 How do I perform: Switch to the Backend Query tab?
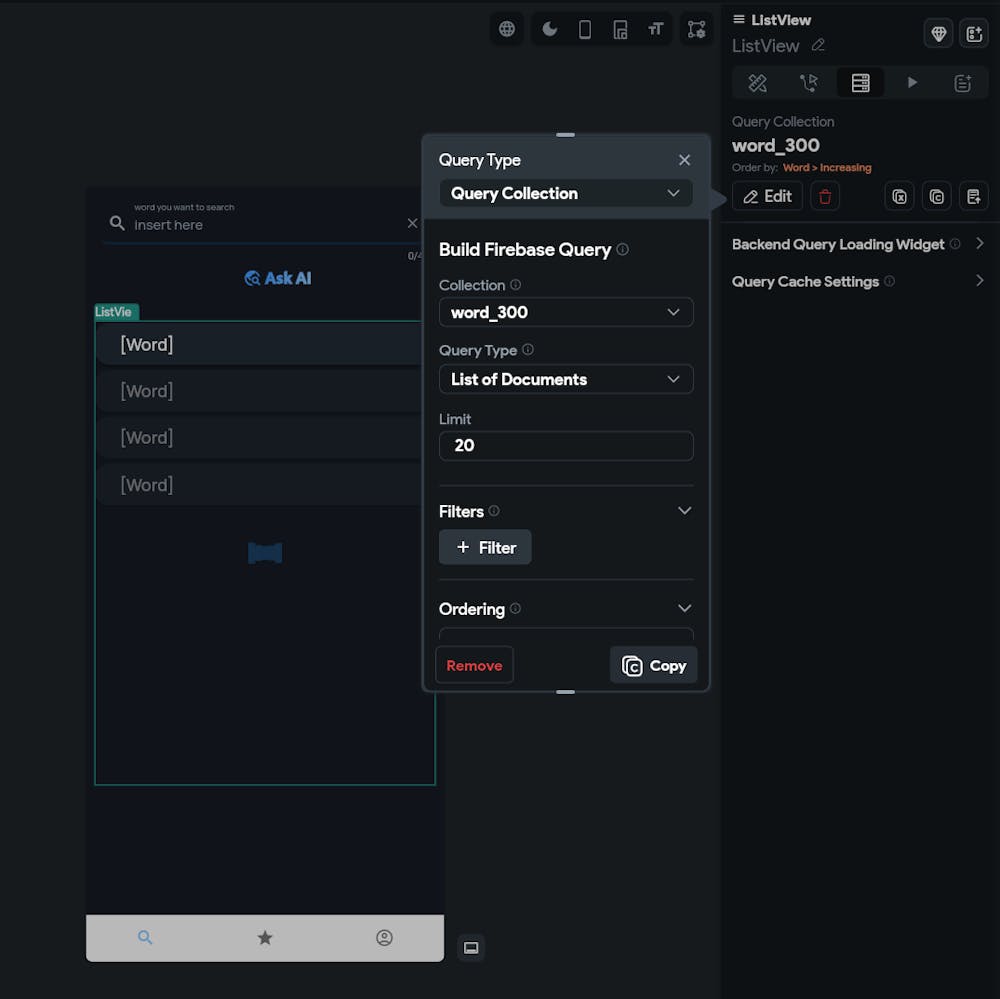(860, 83)
